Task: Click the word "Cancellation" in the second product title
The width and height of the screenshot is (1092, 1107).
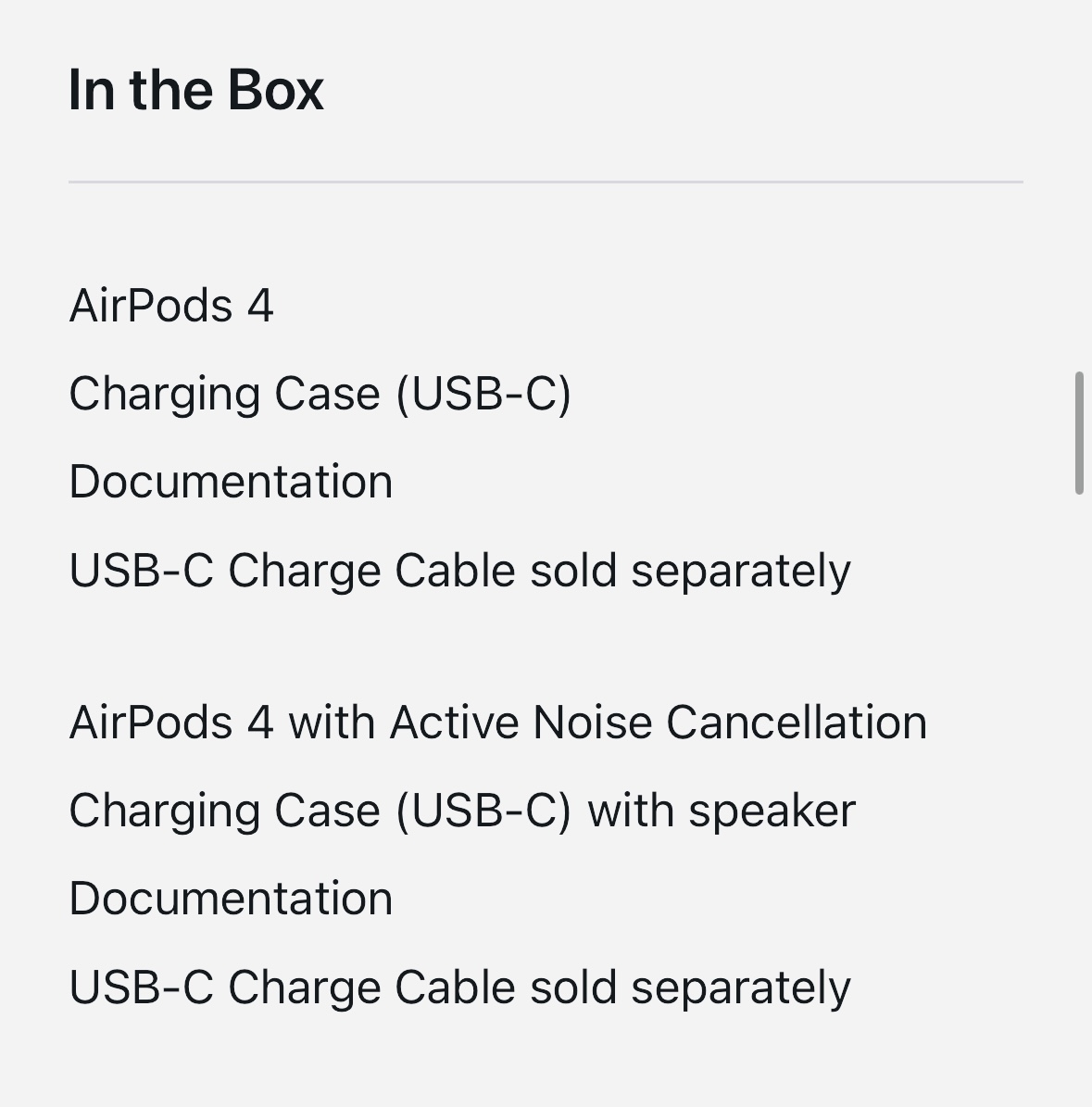Action: click(x=797, y=723)
